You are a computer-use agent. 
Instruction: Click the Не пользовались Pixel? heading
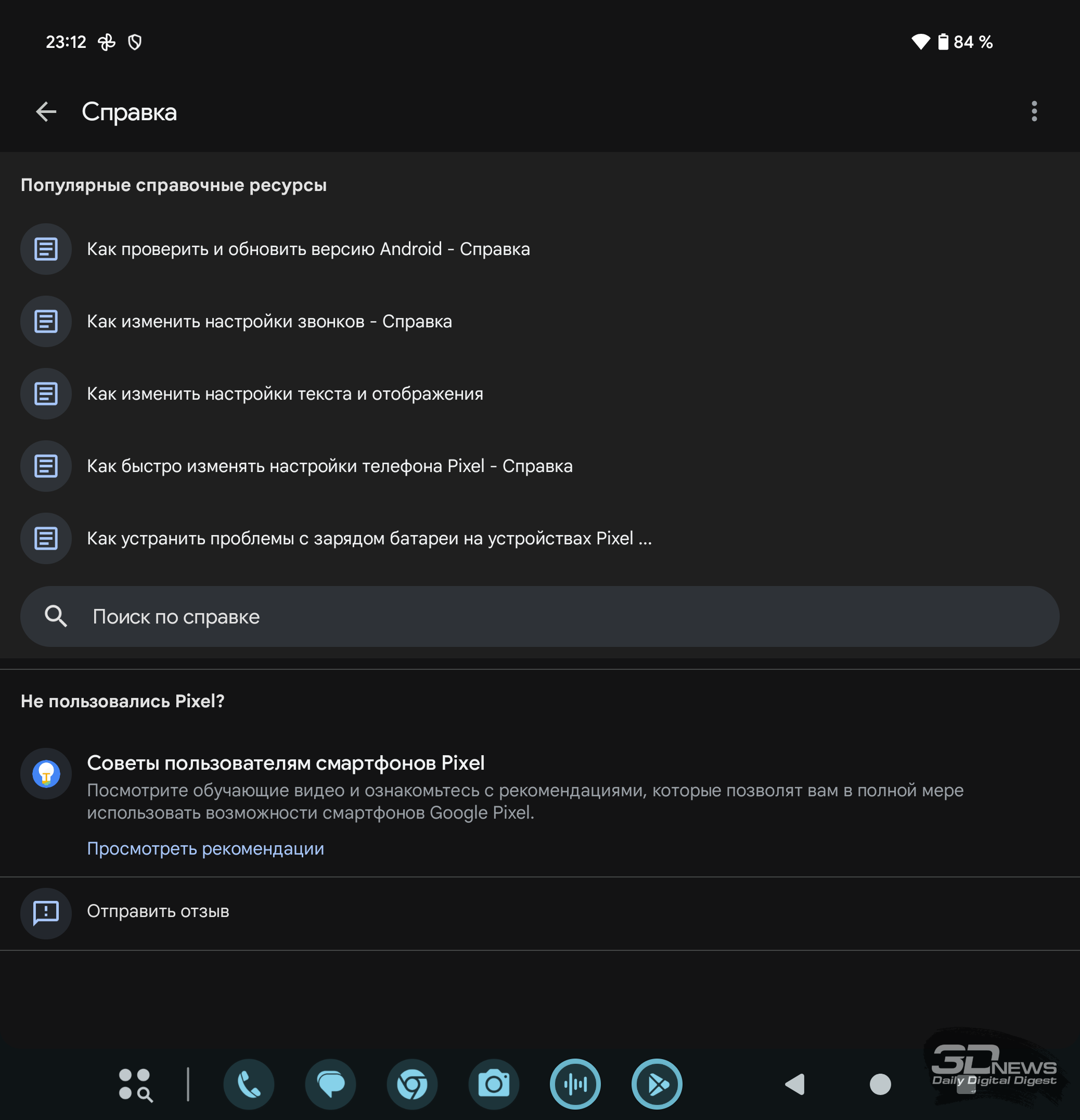pos(122,701)
